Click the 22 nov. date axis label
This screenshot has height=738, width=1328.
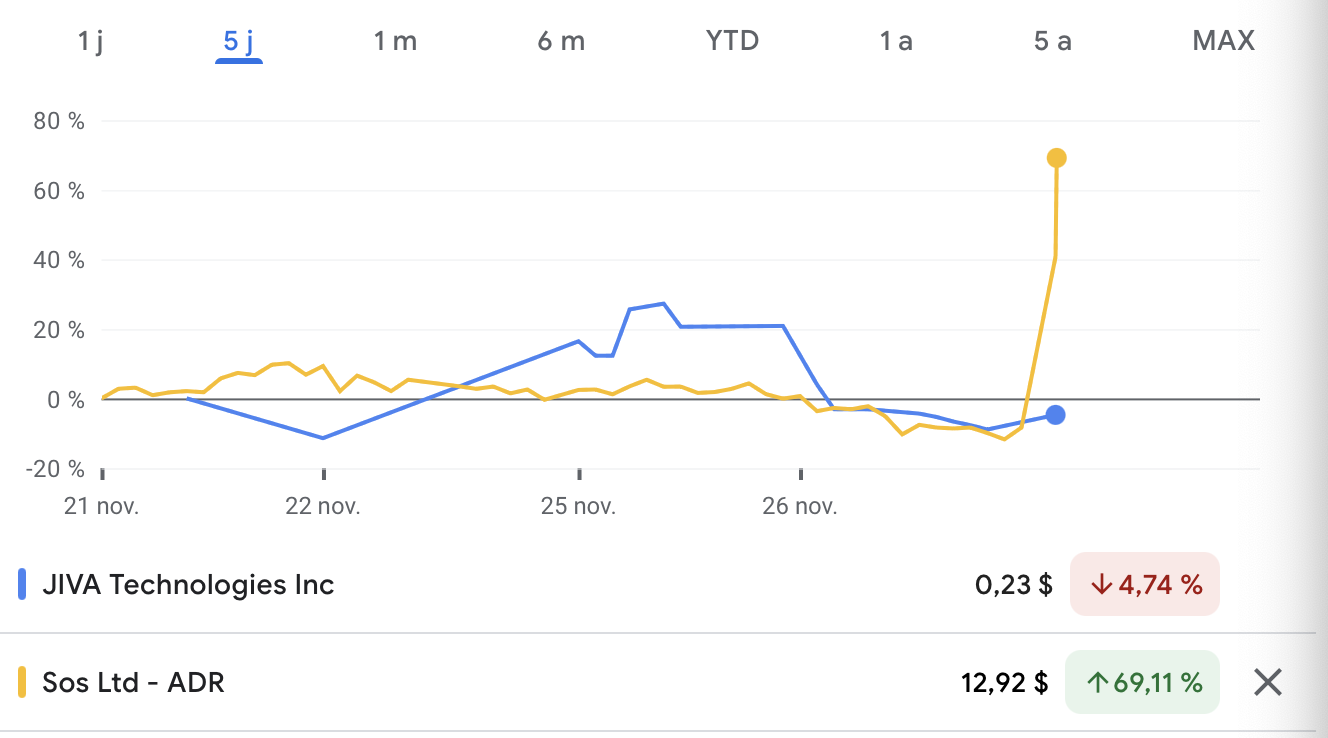tap(323, 506)
